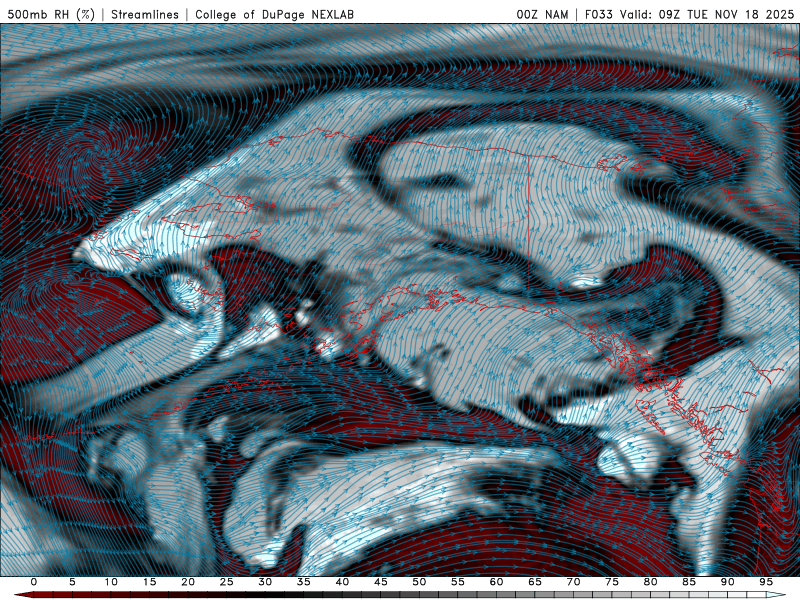Click "College of DuPage NEXLAB" header text
Viewport: 800px width, 600px height.
point(274,14)
